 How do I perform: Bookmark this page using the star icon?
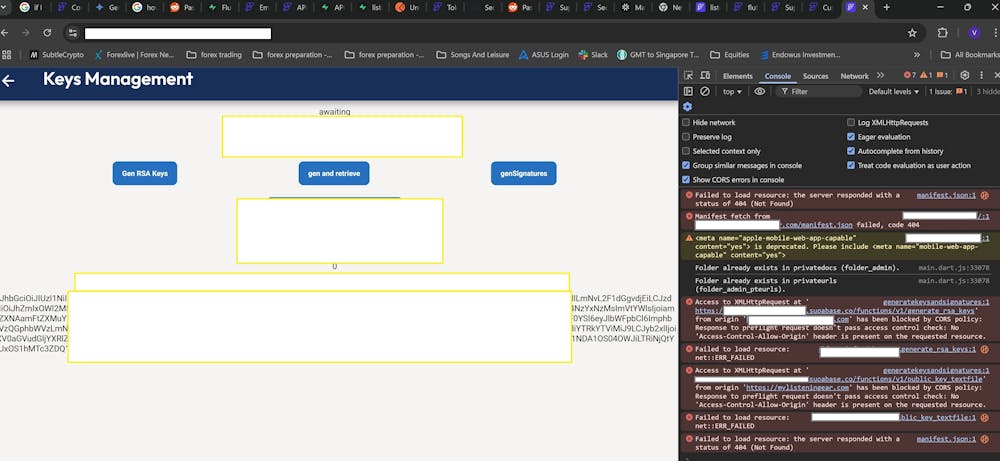pyautogui.click(x=912, y=33)
